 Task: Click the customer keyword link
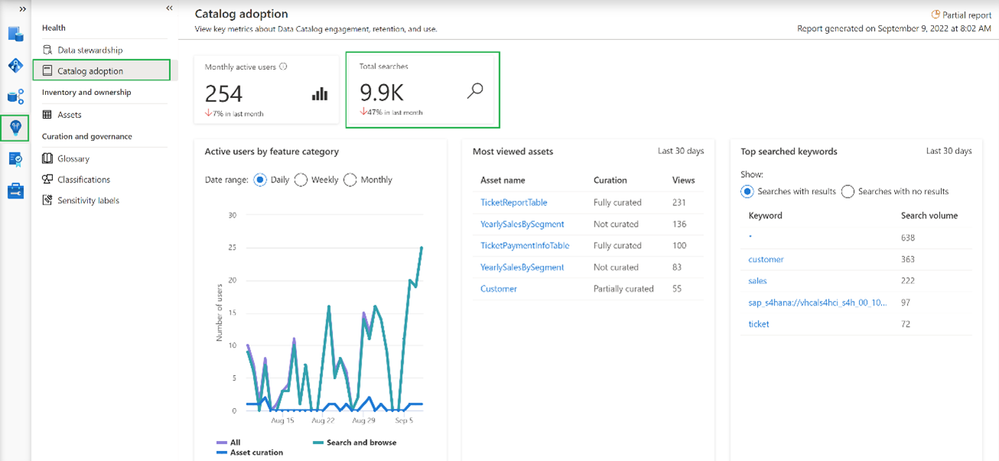tap(766, 259)
